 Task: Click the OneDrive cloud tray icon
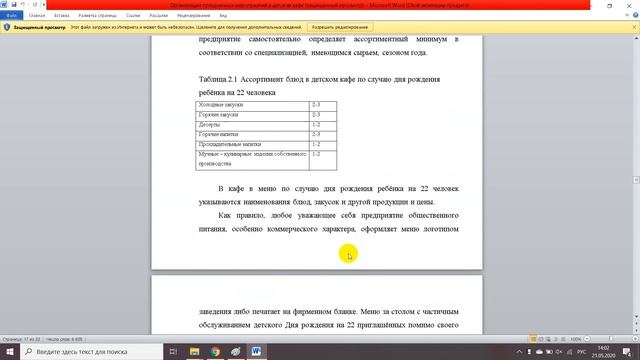click(x=539, y=351)
